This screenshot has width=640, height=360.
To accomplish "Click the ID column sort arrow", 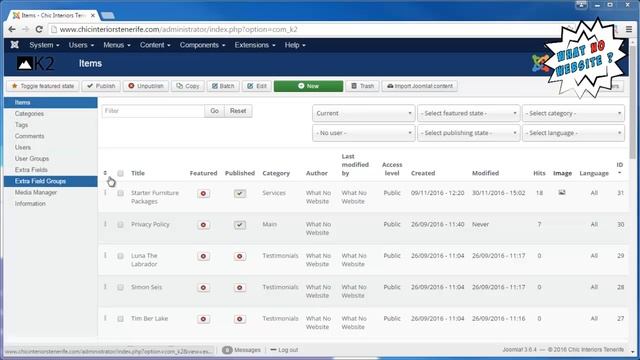I will [620, 173].
